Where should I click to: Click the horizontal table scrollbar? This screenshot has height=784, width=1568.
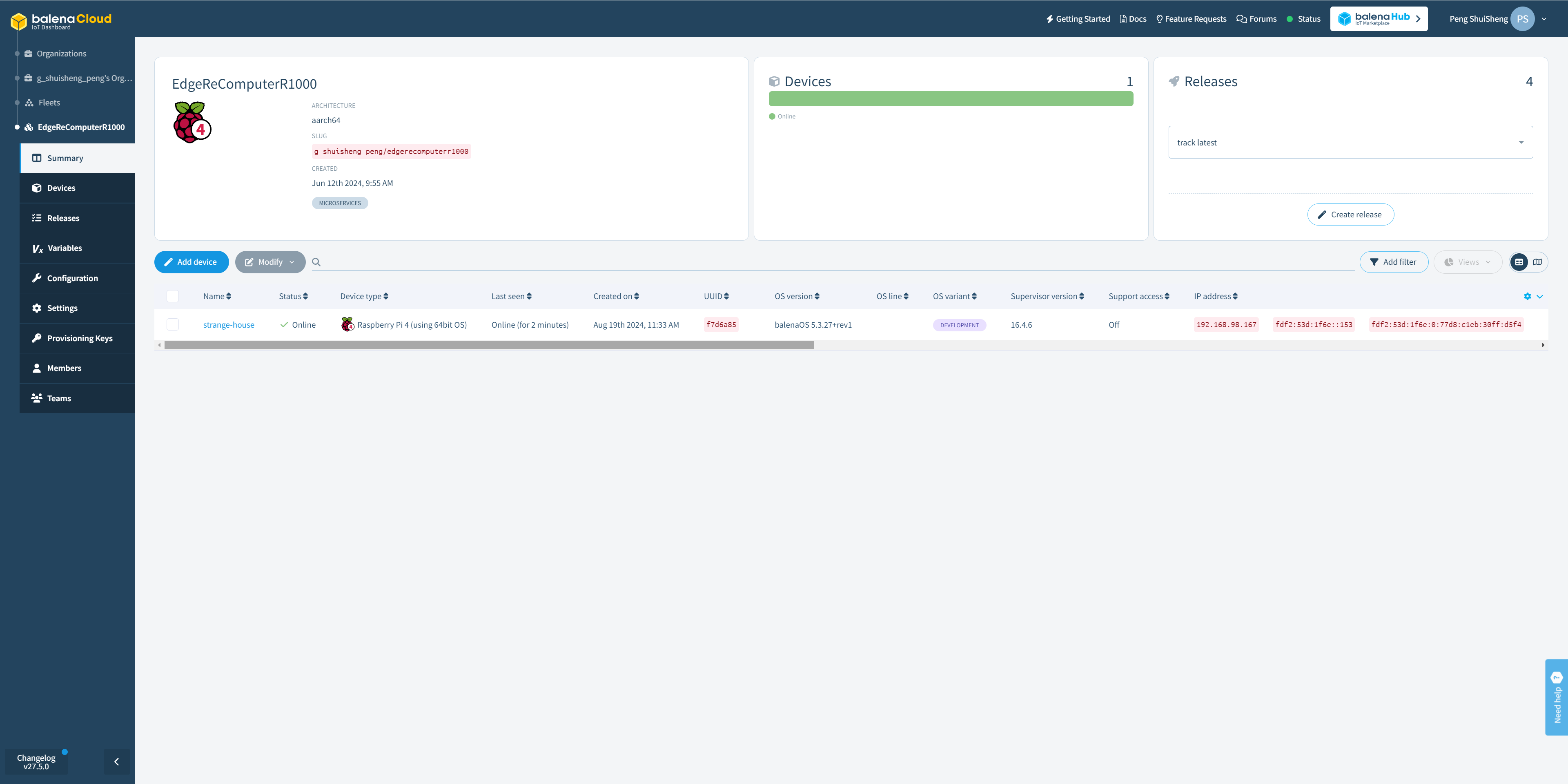tap(489, 345)
